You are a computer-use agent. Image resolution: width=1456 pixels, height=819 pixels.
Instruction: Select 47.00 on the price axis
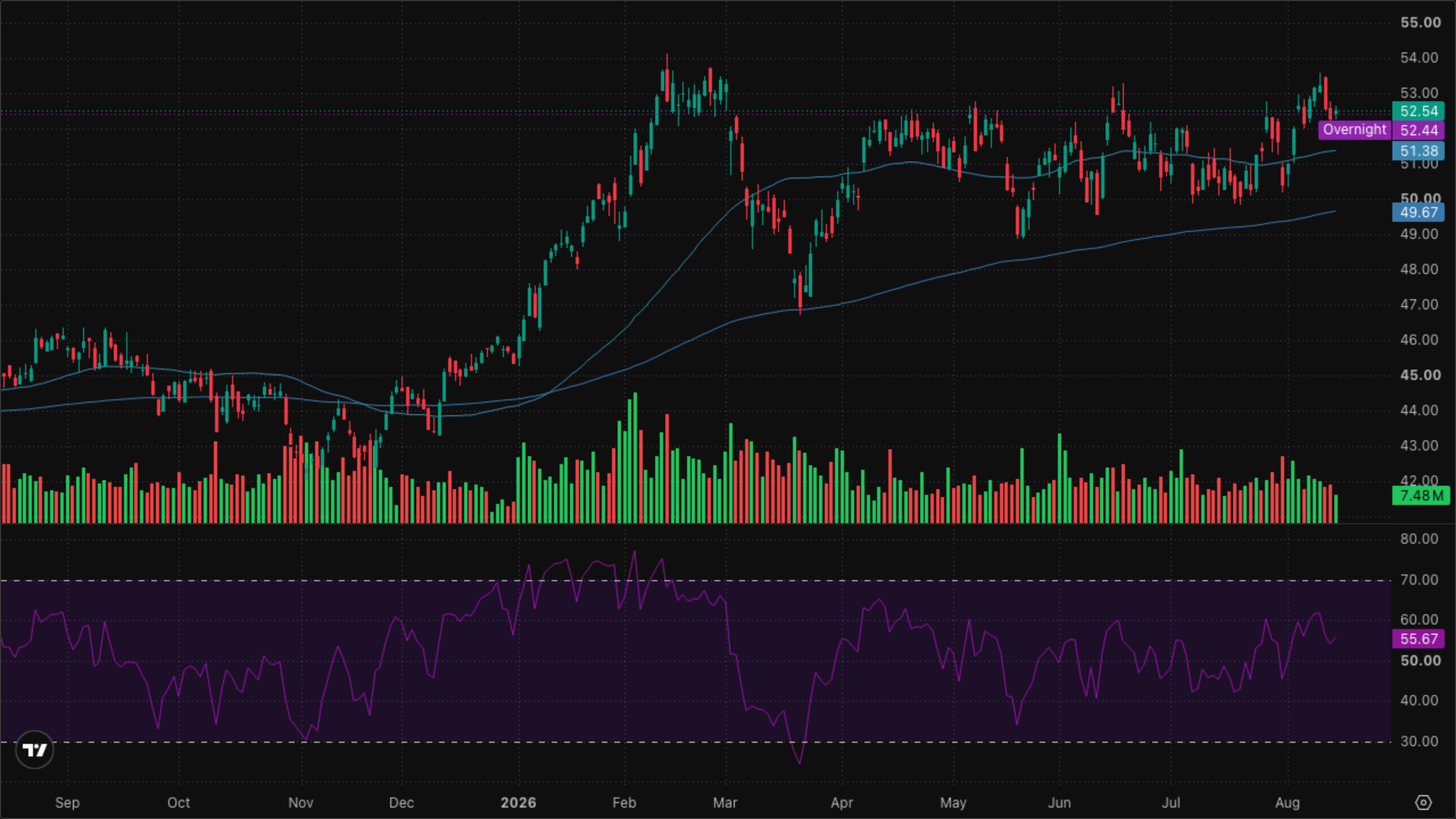[1420, 304]
